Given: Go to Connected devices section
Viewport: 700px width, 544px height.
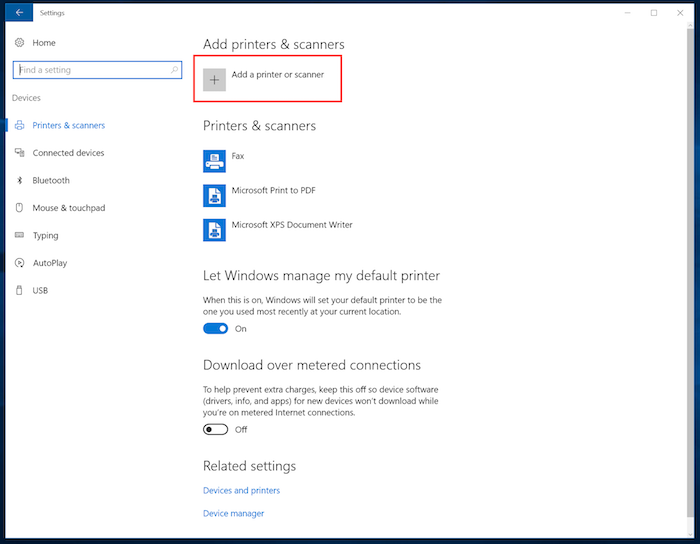Looking at the screenshot, I should coord(68,153).
